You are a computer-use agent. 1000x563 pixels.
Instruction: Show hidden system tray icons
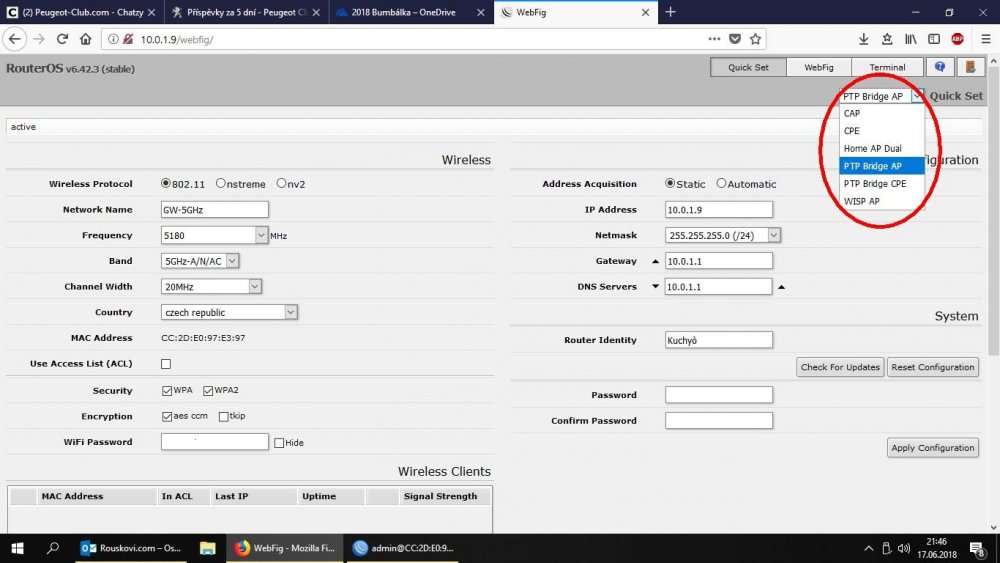(x=869, y=548)
